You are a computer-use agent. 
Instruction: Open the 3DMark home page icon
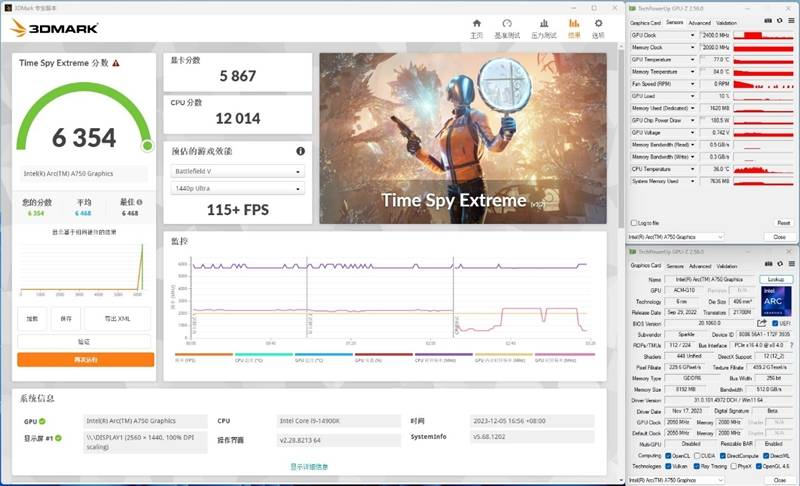(x=476, y=26)
